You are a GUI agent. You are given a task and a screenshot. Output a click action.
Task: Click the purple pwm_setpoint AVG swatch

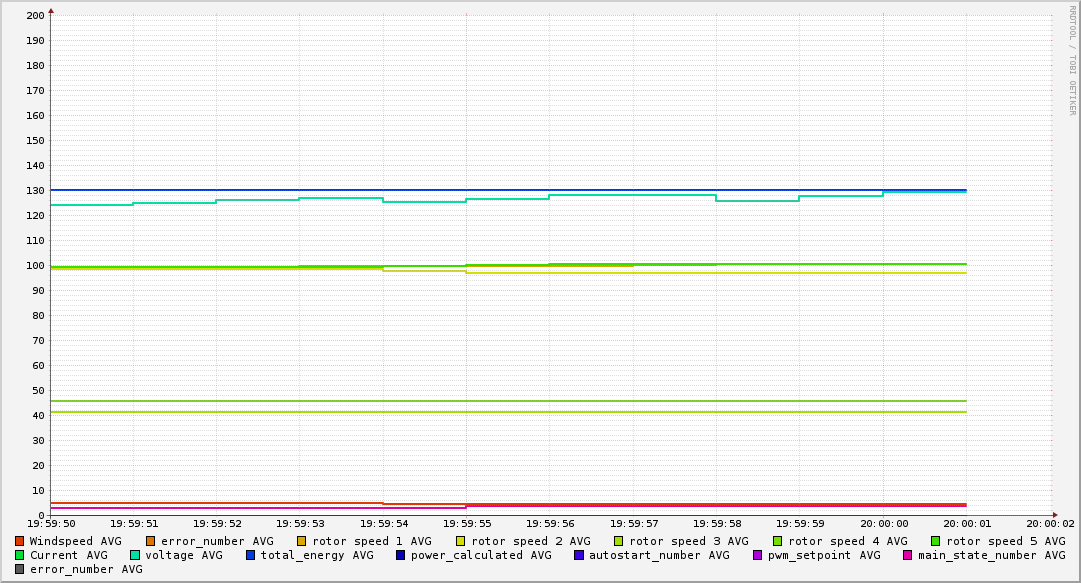(758, 555)
